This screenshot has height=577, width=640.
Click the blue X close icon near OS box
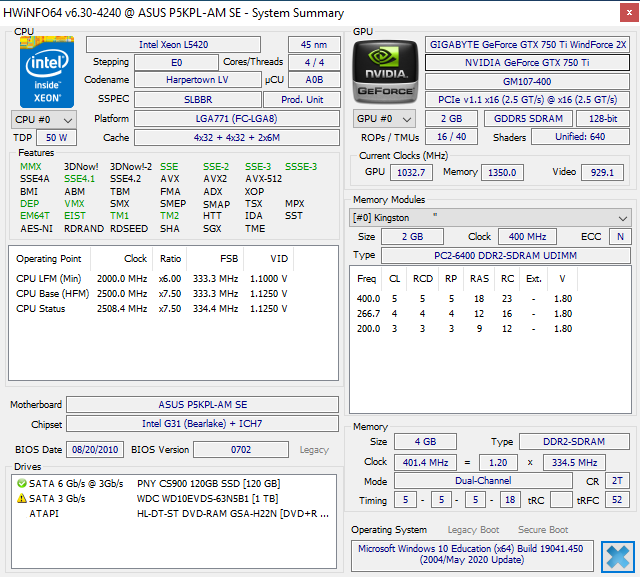click(x=618, y=557)
